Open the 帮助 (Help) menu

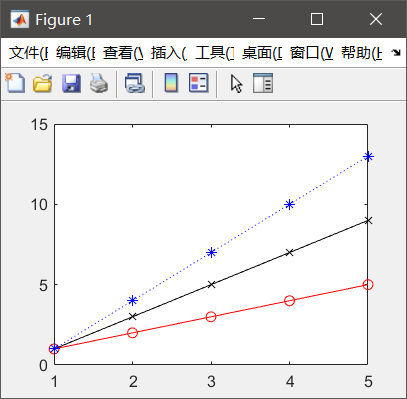362,53
